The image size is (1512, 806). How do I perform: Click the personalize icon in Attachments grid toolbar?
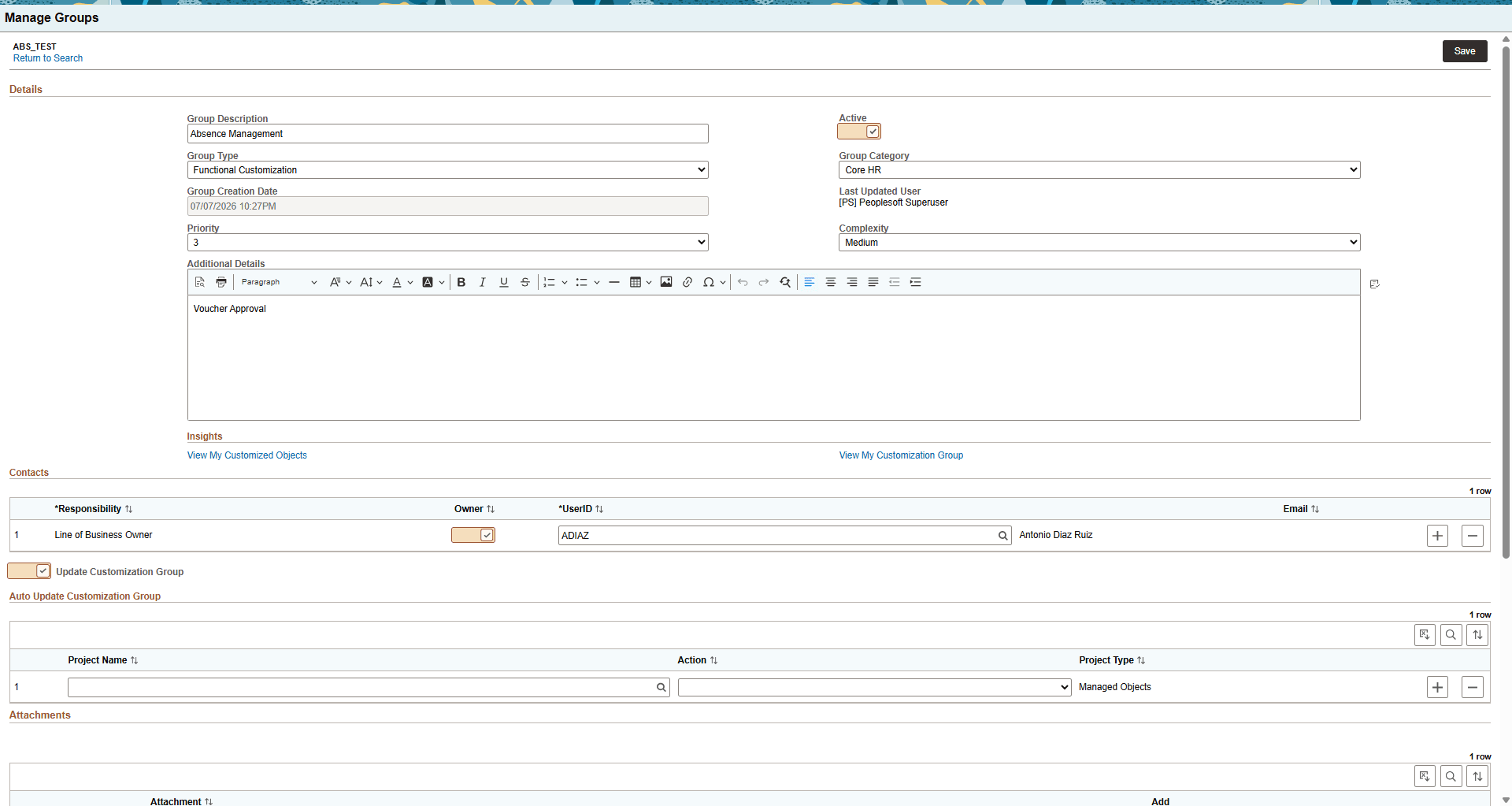1425,777
